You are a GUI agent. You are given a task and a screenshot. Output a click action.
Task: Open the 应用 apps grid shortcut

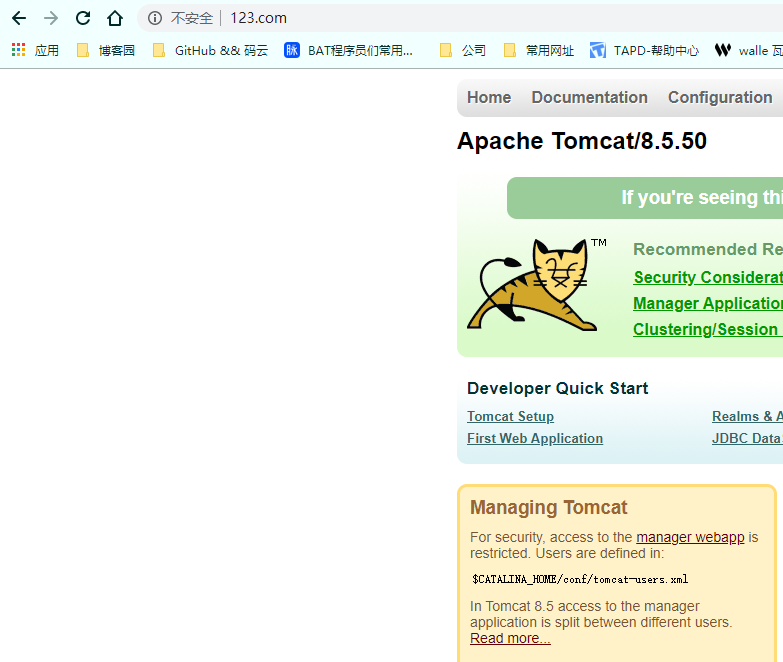[35, 50]
